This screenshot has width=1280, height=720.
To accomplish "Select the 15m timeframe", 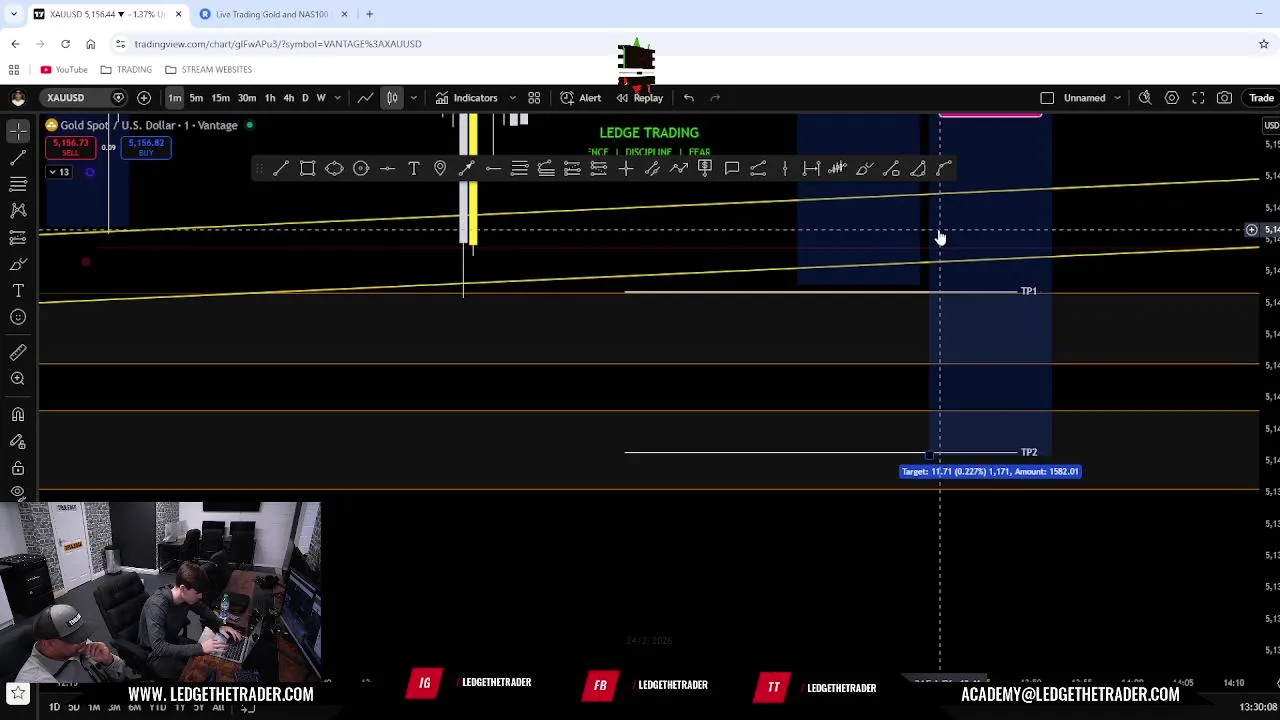I will tap(220, 98).
